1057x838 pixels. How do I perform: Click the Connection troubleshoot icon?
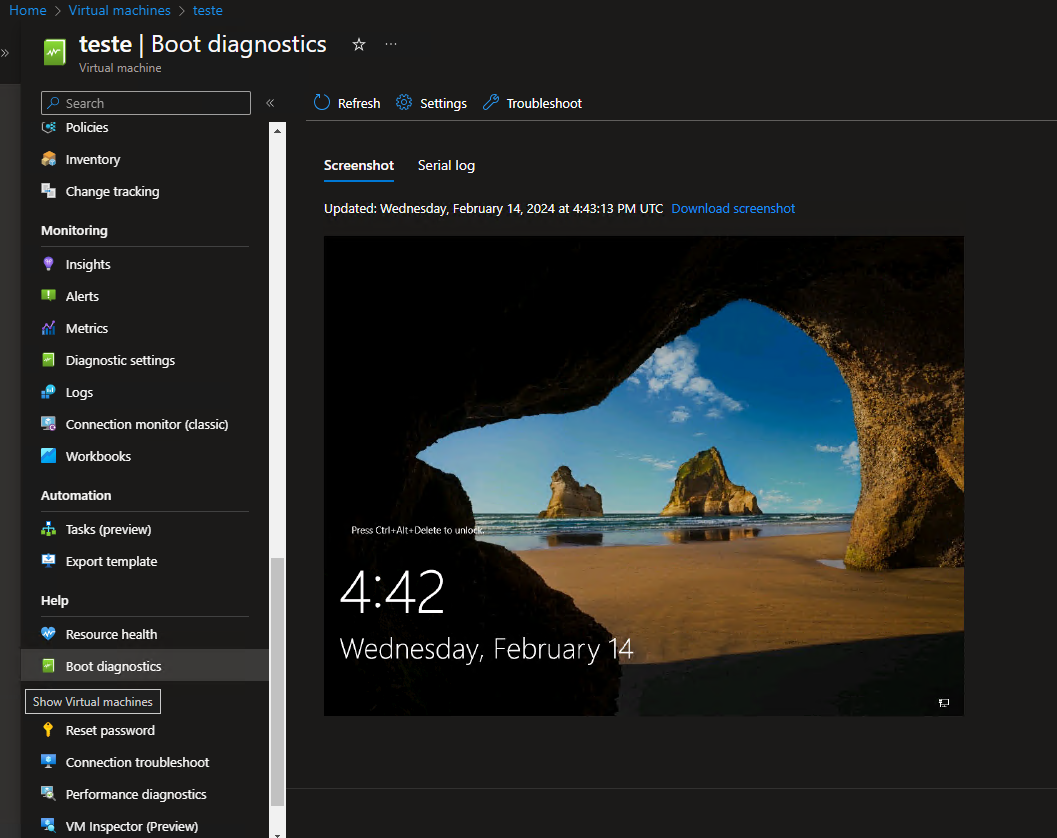(x=49, y=761)
